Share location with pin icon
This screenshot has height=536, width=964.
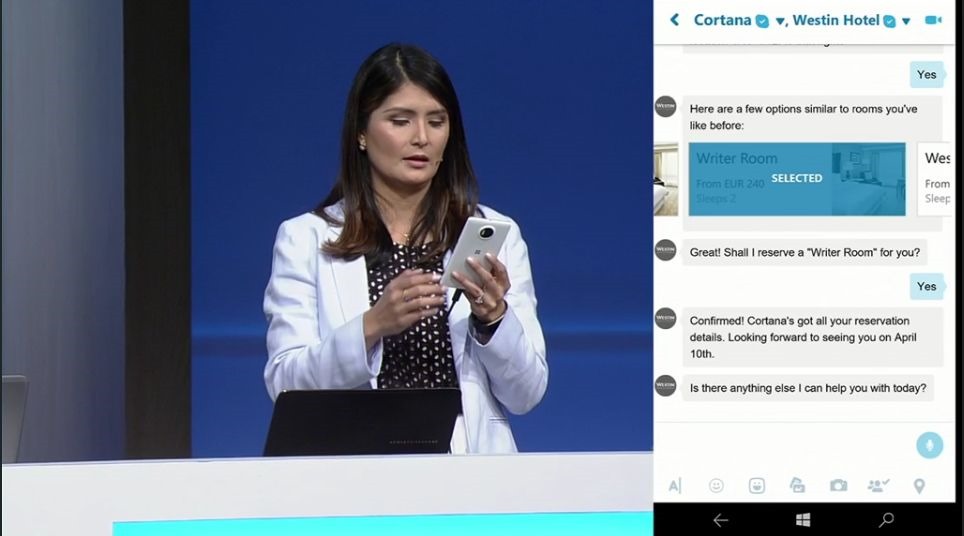coord(919,486)
